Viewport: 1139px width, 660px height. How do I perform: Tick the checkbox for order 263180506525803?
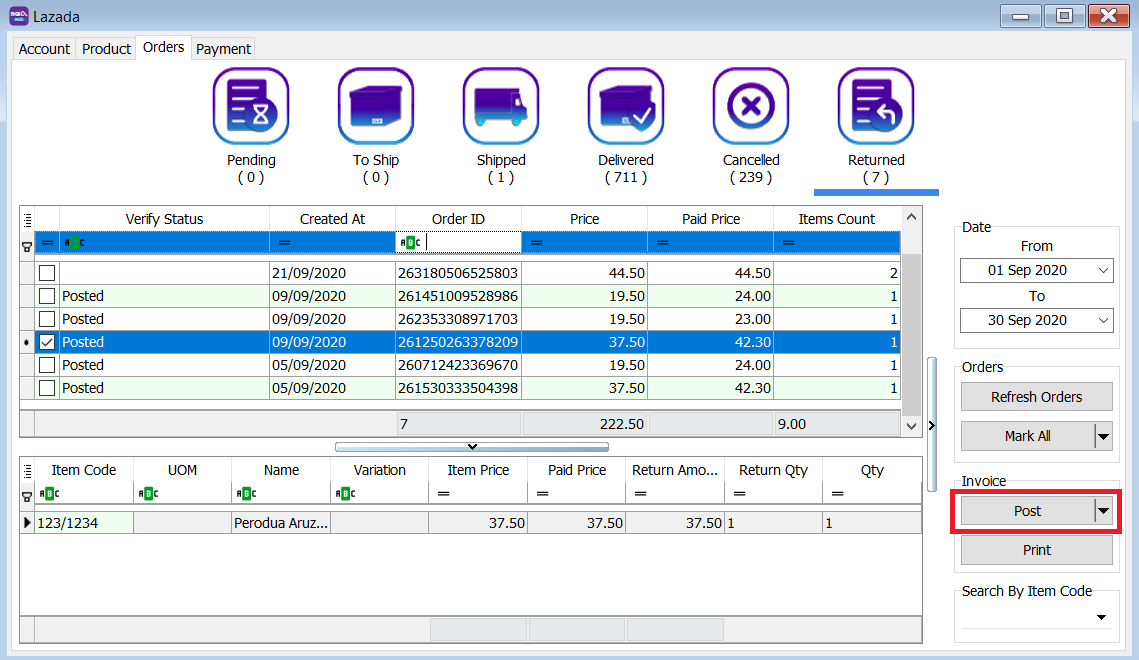click(x=47, y=273)
